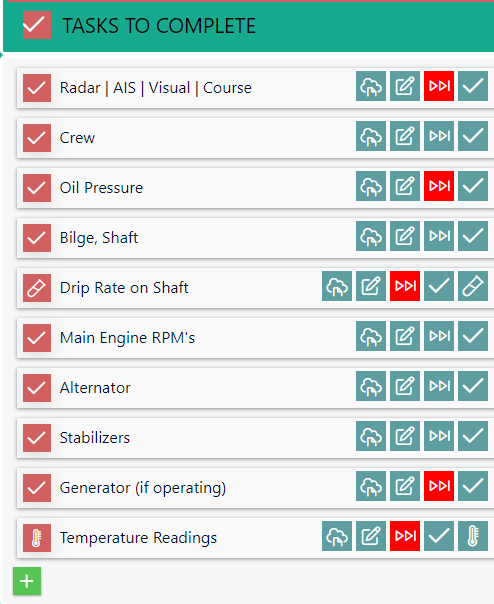Viewport: 494px width, 604px height.
Task: Click the red skip icon for Radar task
Action: (439, 86)
